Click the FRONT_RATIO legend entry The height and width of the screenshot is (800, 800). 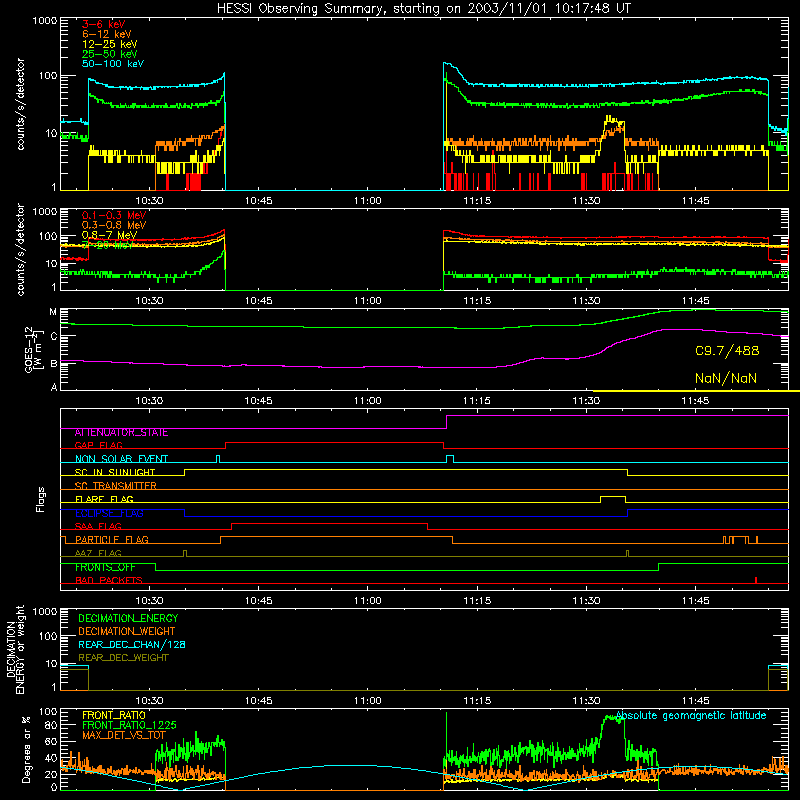tap(114, 715)
